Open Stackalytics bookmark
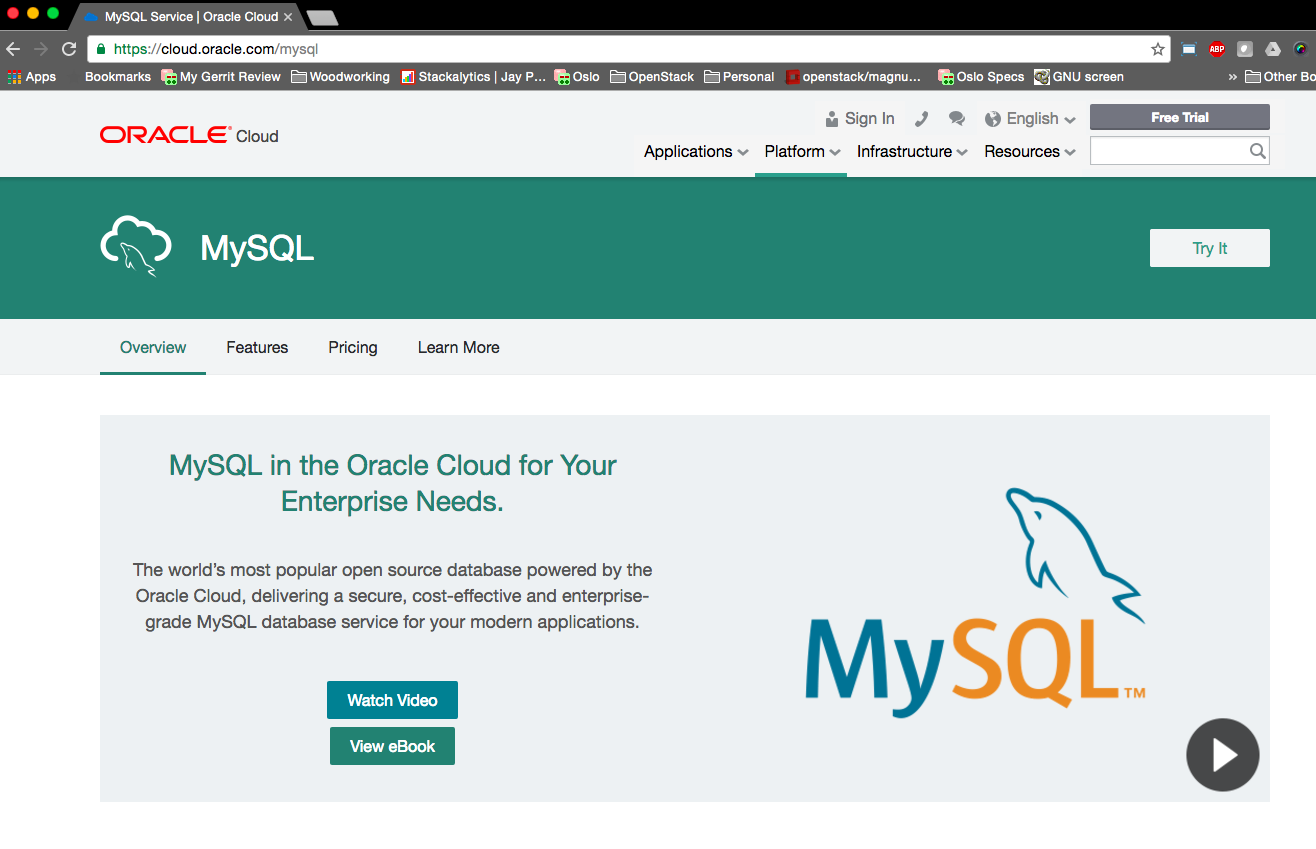 [474, 77]
